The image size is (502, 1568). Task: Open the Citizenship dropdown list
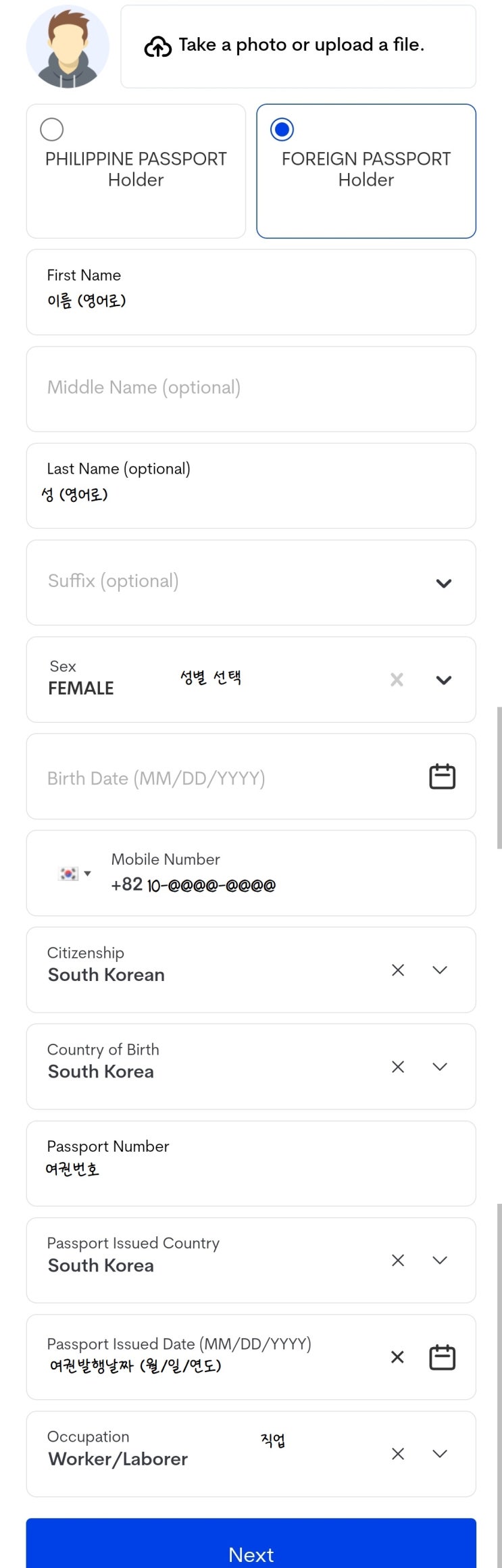(x=440, y=970)
